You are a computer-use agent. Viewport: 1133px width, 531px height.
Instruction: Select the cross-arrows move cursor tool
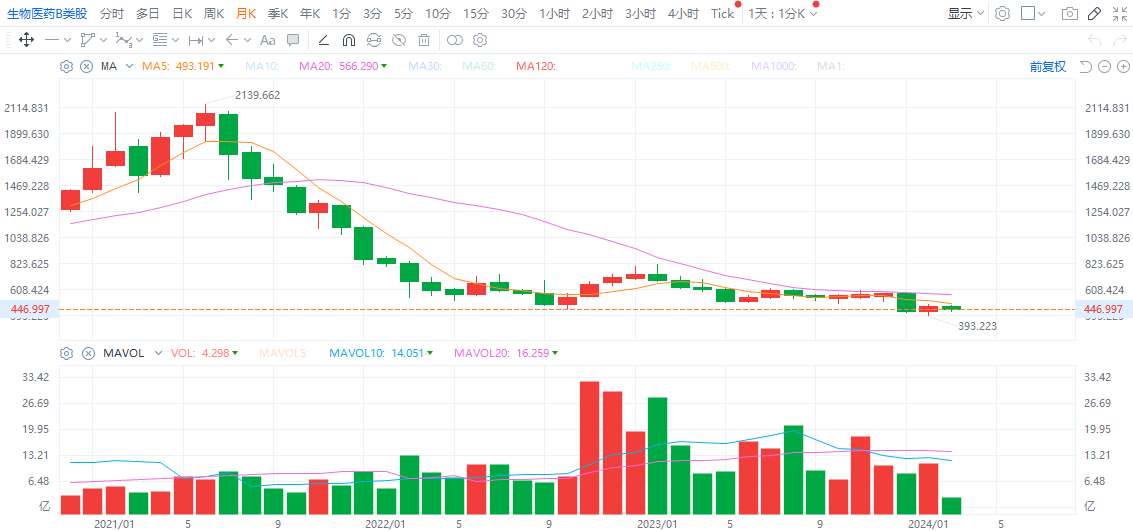coord(27,40)
